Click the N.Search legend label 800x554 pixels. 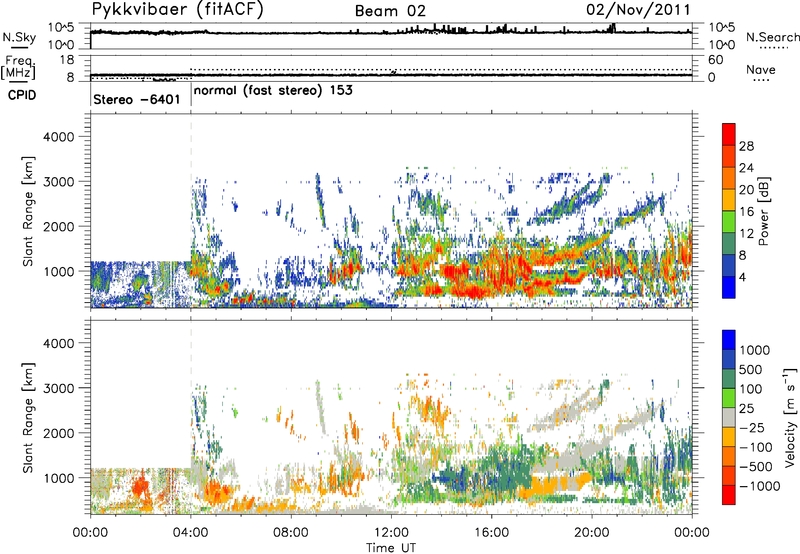772,37
